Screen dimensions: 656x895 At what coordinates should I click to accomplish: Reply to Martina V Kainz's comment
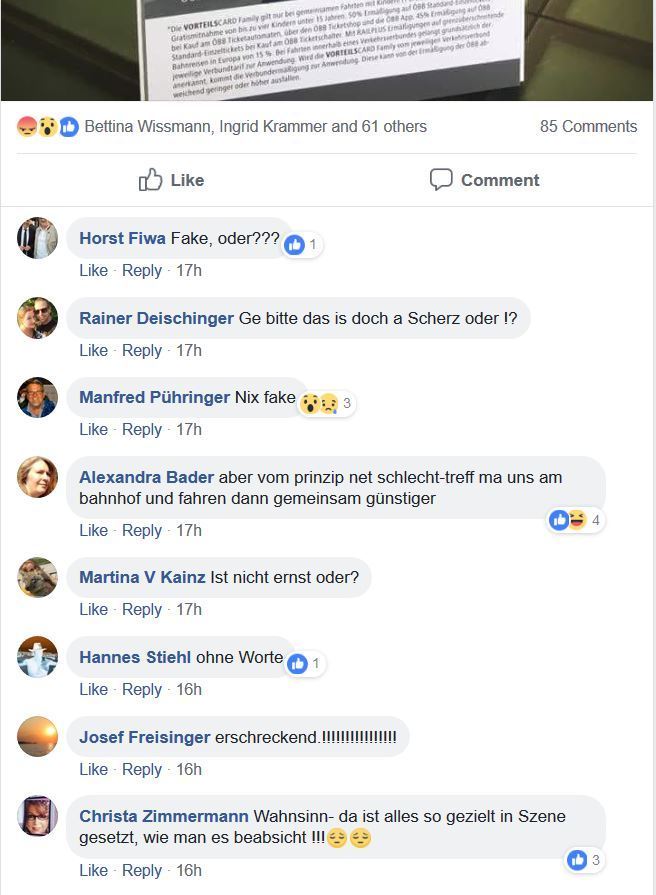pyautogui.click(x=142, y=609)
